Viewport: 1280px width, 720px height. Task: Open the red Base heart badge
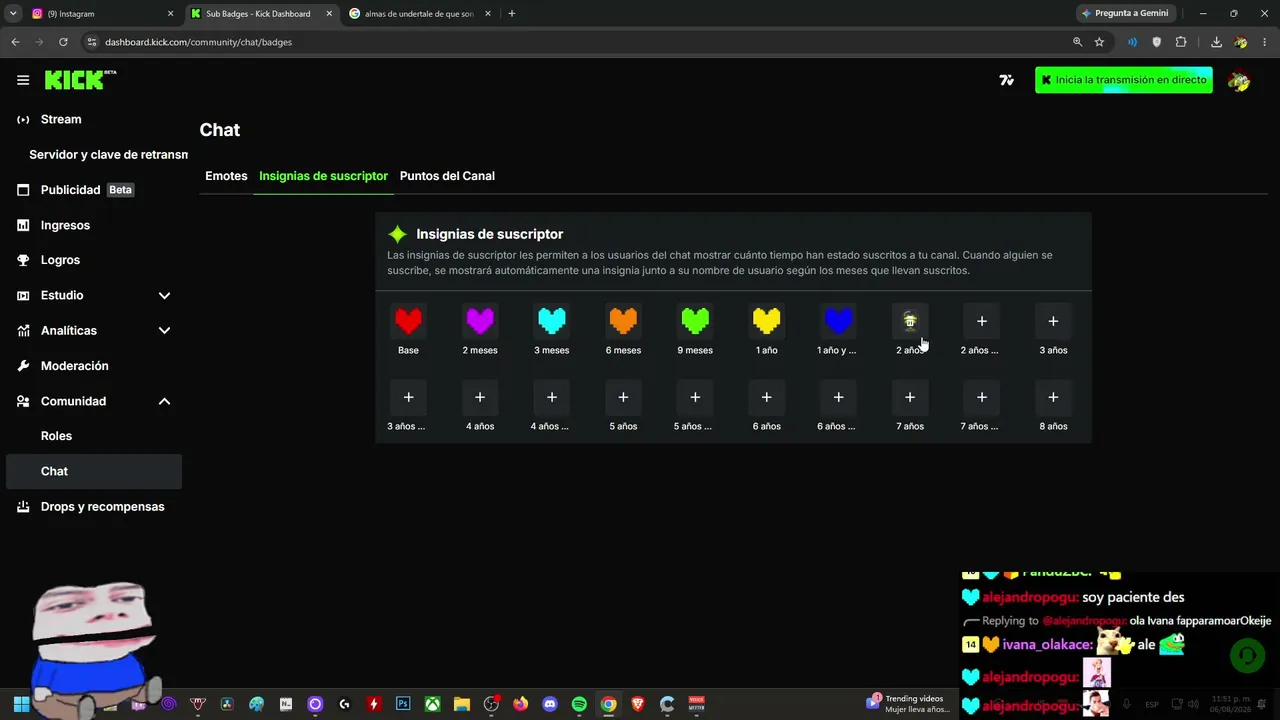coord(408,321)
